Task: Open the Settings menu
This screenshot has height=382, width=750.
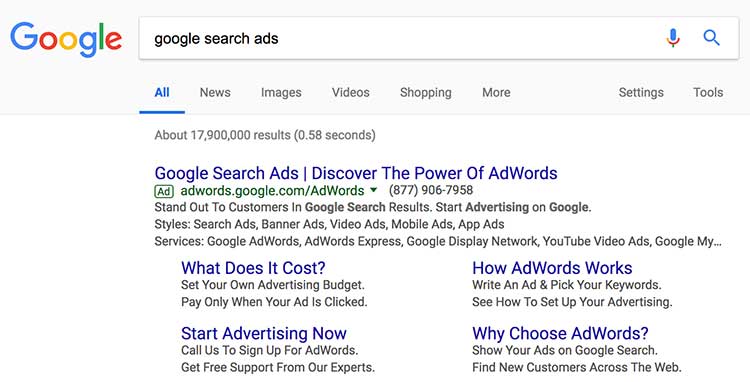Action: click(x=641, y=92)
